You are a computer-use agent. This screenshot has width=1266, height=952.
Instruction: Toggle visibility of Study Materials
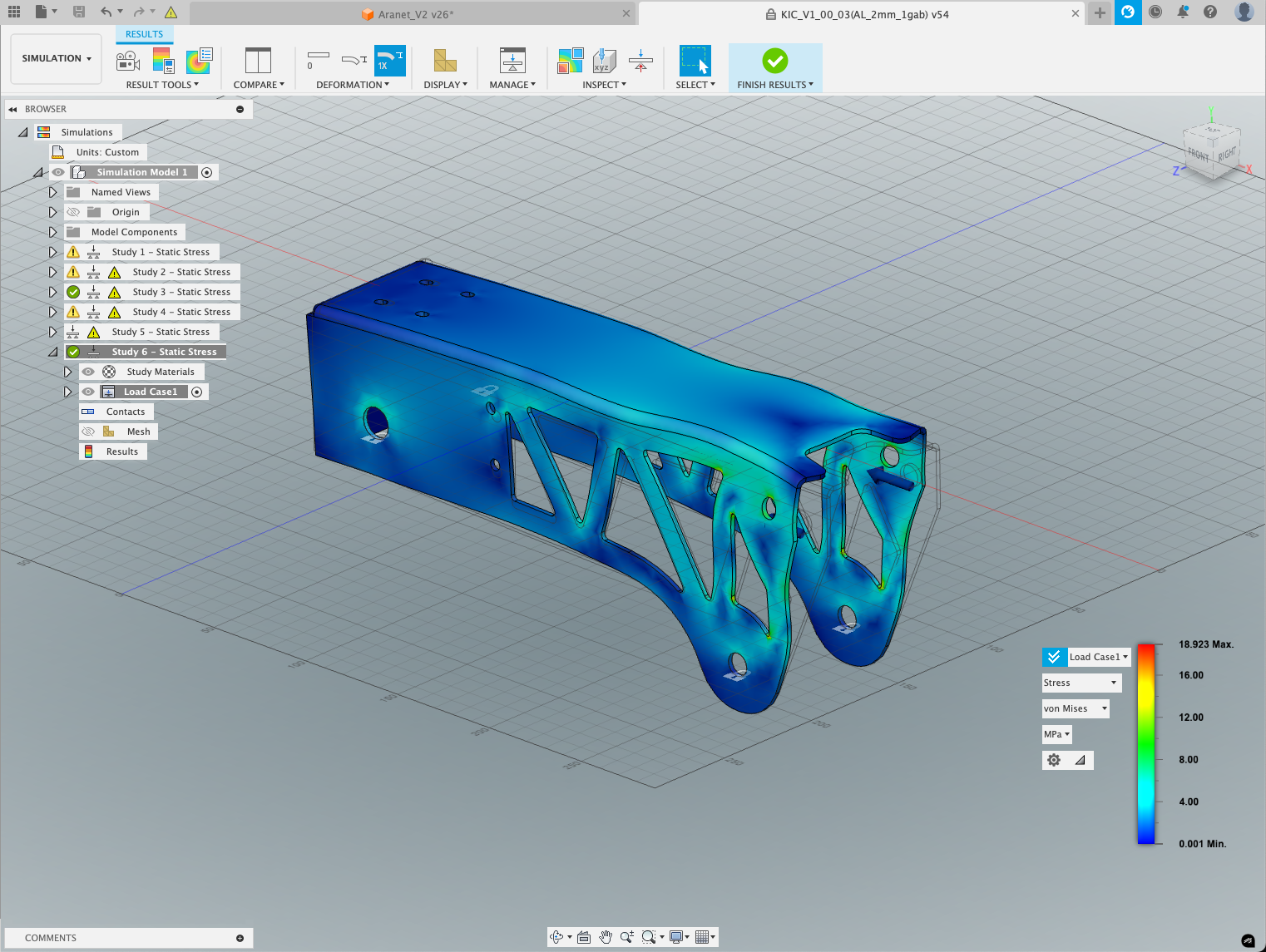pos(88,372)
